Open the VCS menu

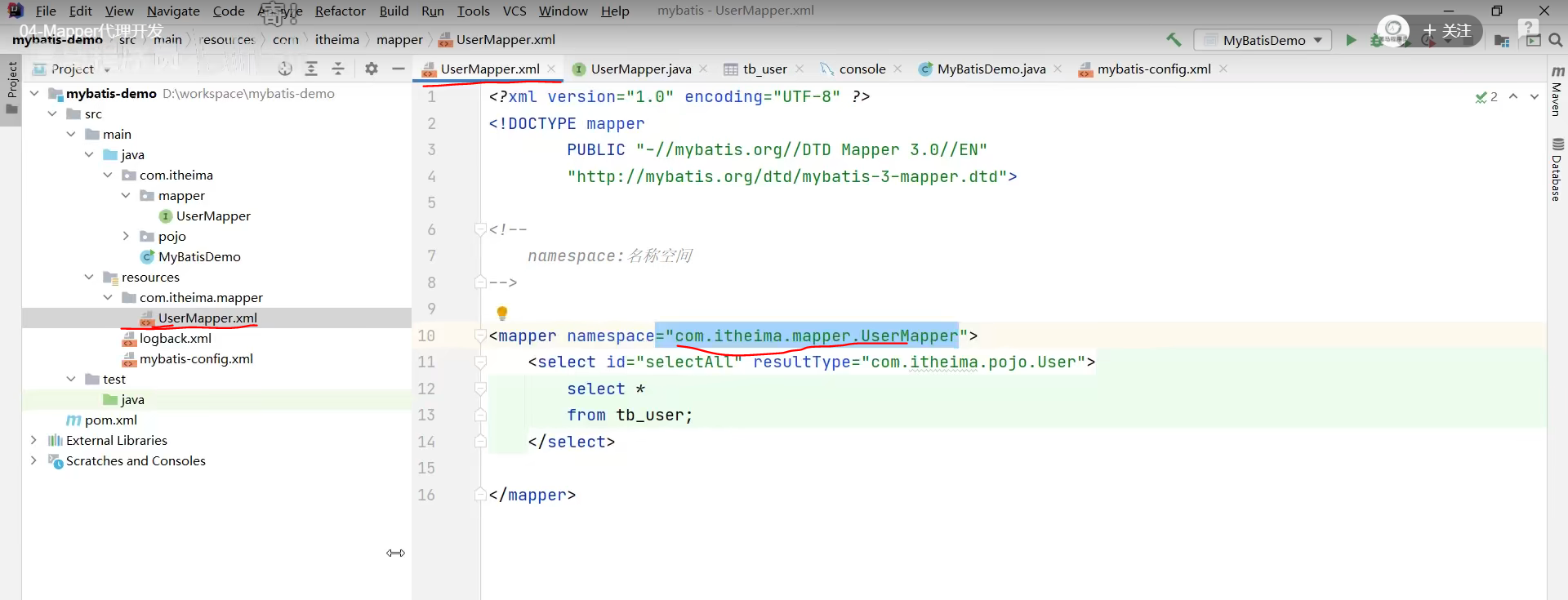(x=514, y=11)
